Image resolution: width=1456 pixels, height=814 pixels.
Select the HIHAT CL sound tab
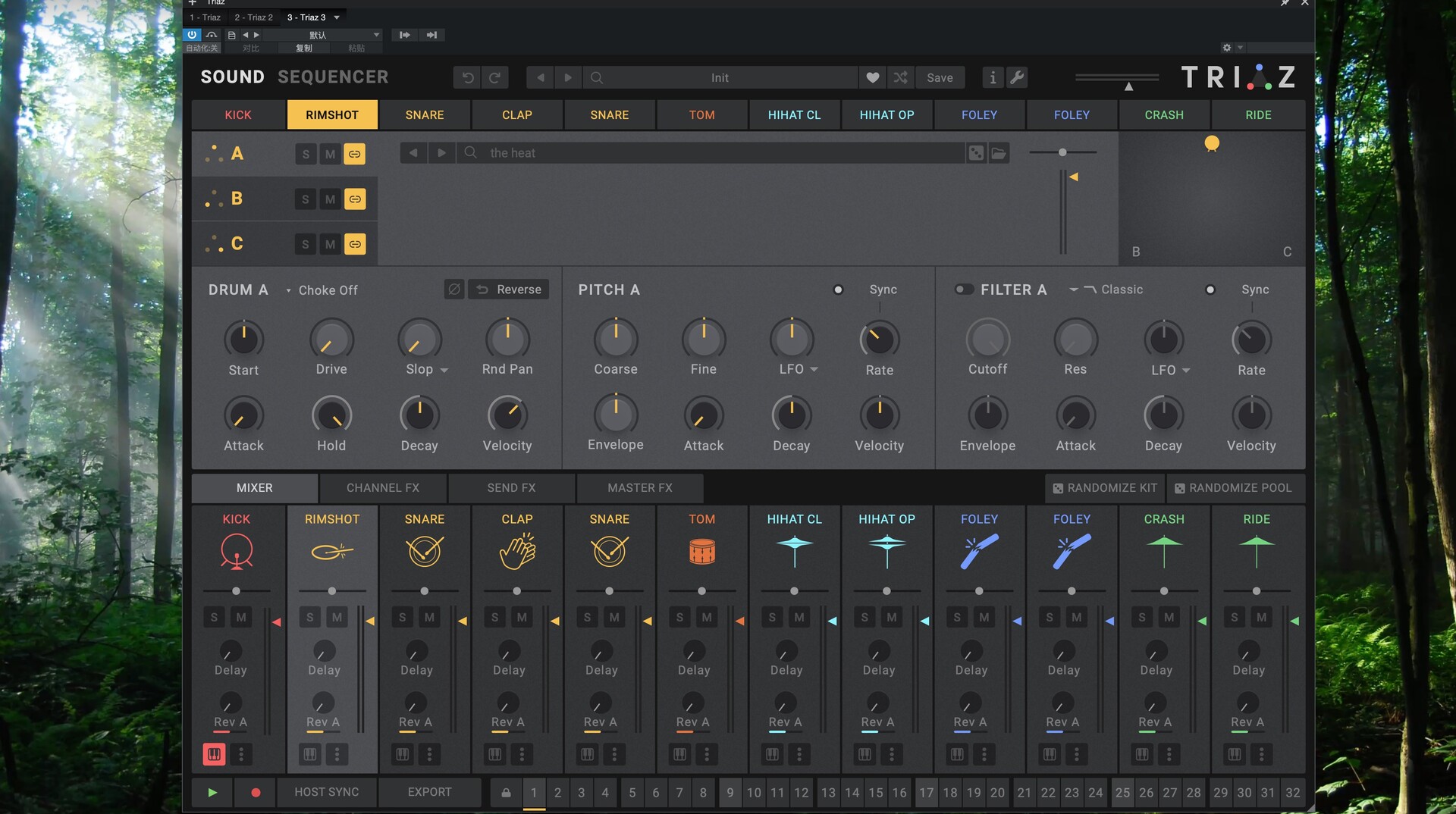click(x=794, y=115)
